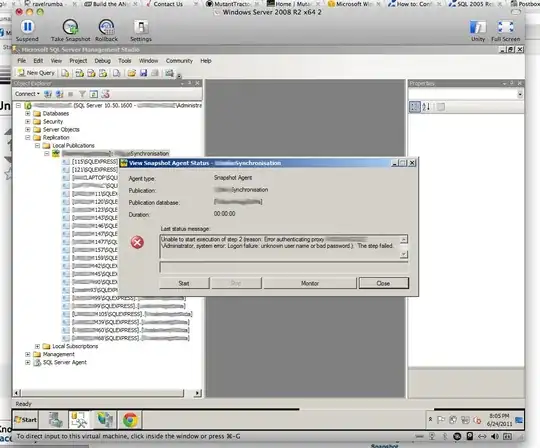This screenshot has width=540, height=448.
Task: Open the Debug menu
Action: (103, 61)
